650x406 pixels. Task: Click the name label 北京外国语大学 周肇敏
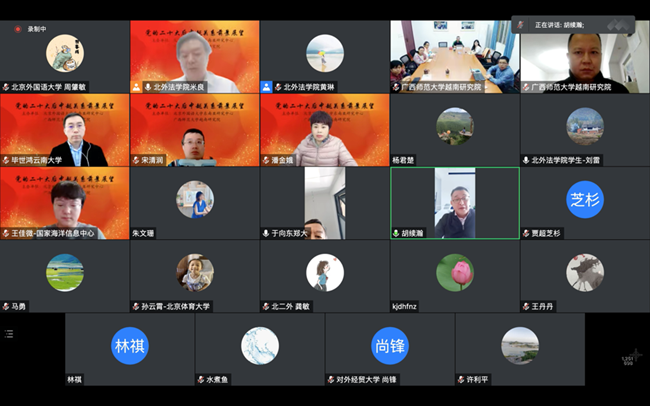(x=49, y=87)
